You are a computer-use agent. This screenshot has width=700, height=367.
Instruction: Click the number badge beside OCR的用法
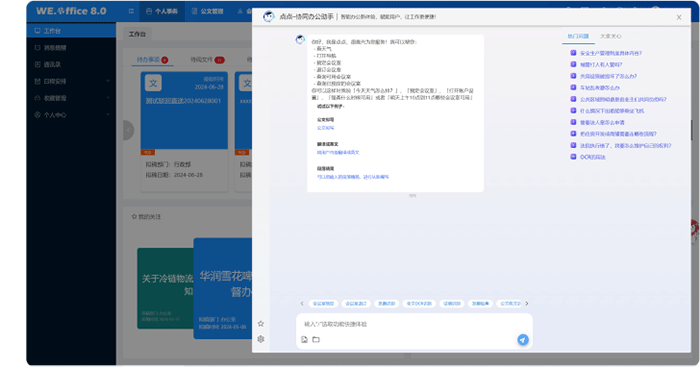click(x=573, y=157)
